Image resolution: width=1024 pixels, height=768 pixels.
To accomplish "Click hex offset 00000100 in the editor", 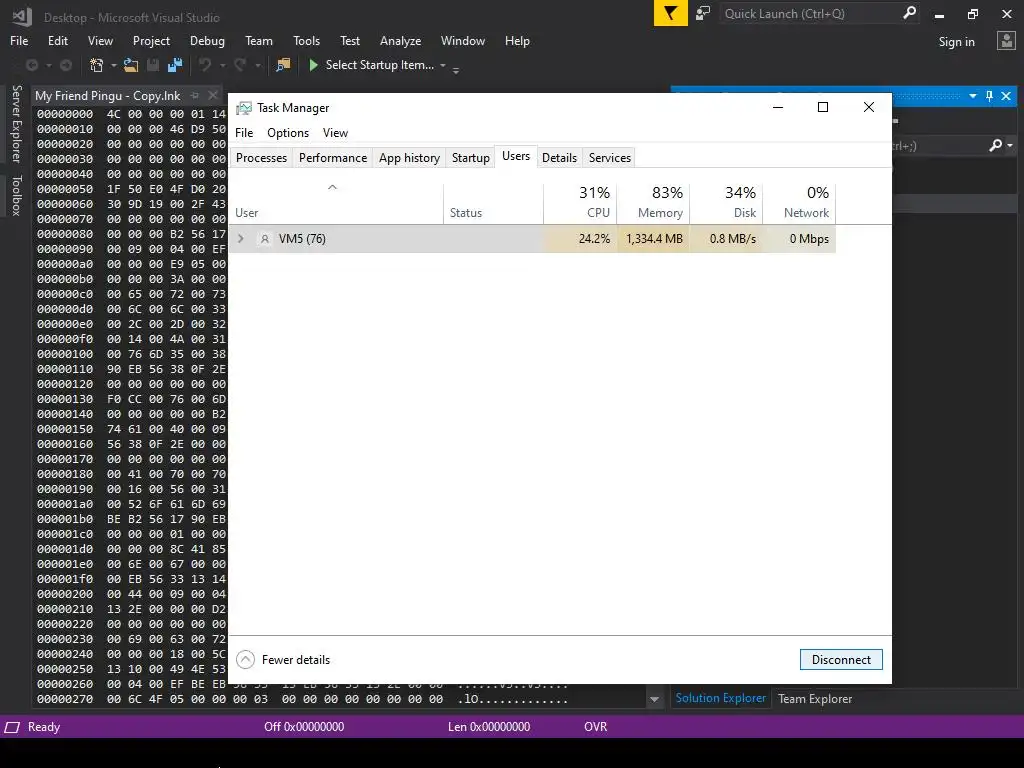I will (65, 354).
